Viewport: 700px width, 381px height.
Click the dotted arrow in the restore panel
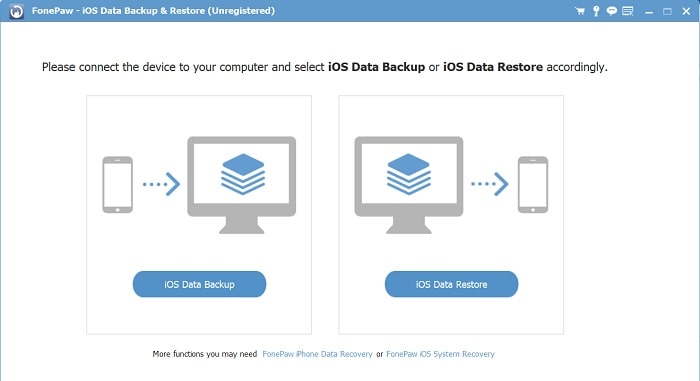tap(490, 184)
